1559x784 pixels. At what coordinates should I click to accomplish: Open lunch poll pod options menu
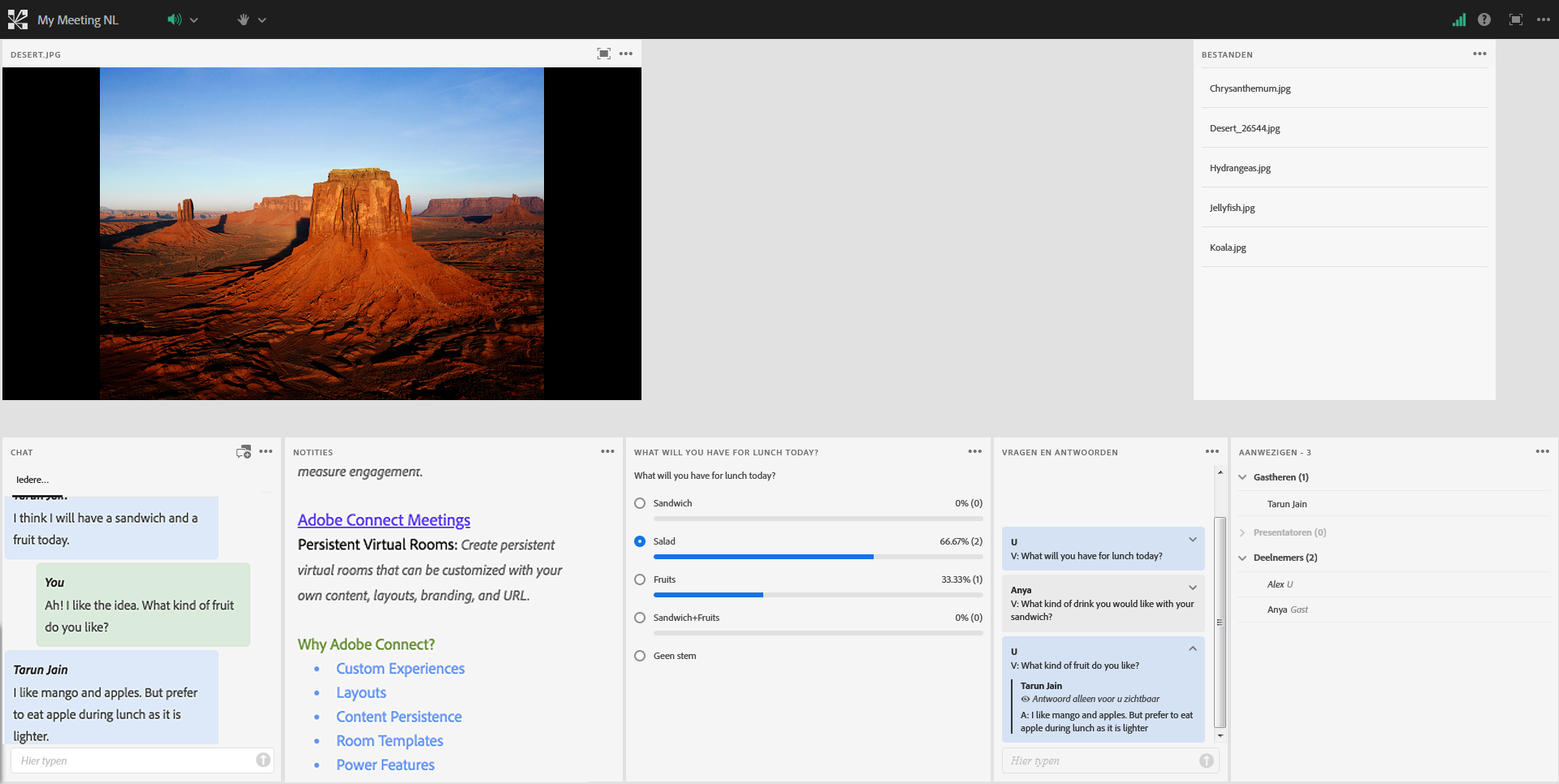pos(974,451)
